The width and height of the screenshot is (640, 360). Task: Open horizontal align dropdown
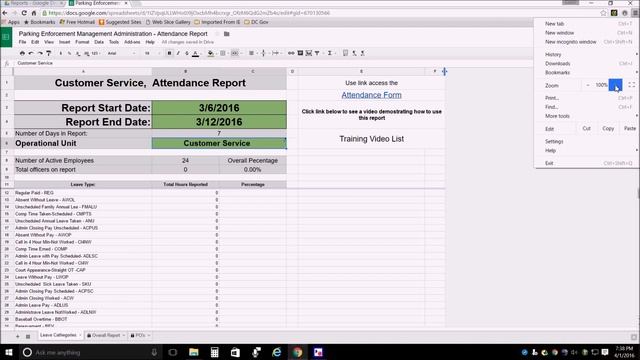coord(252,53)
